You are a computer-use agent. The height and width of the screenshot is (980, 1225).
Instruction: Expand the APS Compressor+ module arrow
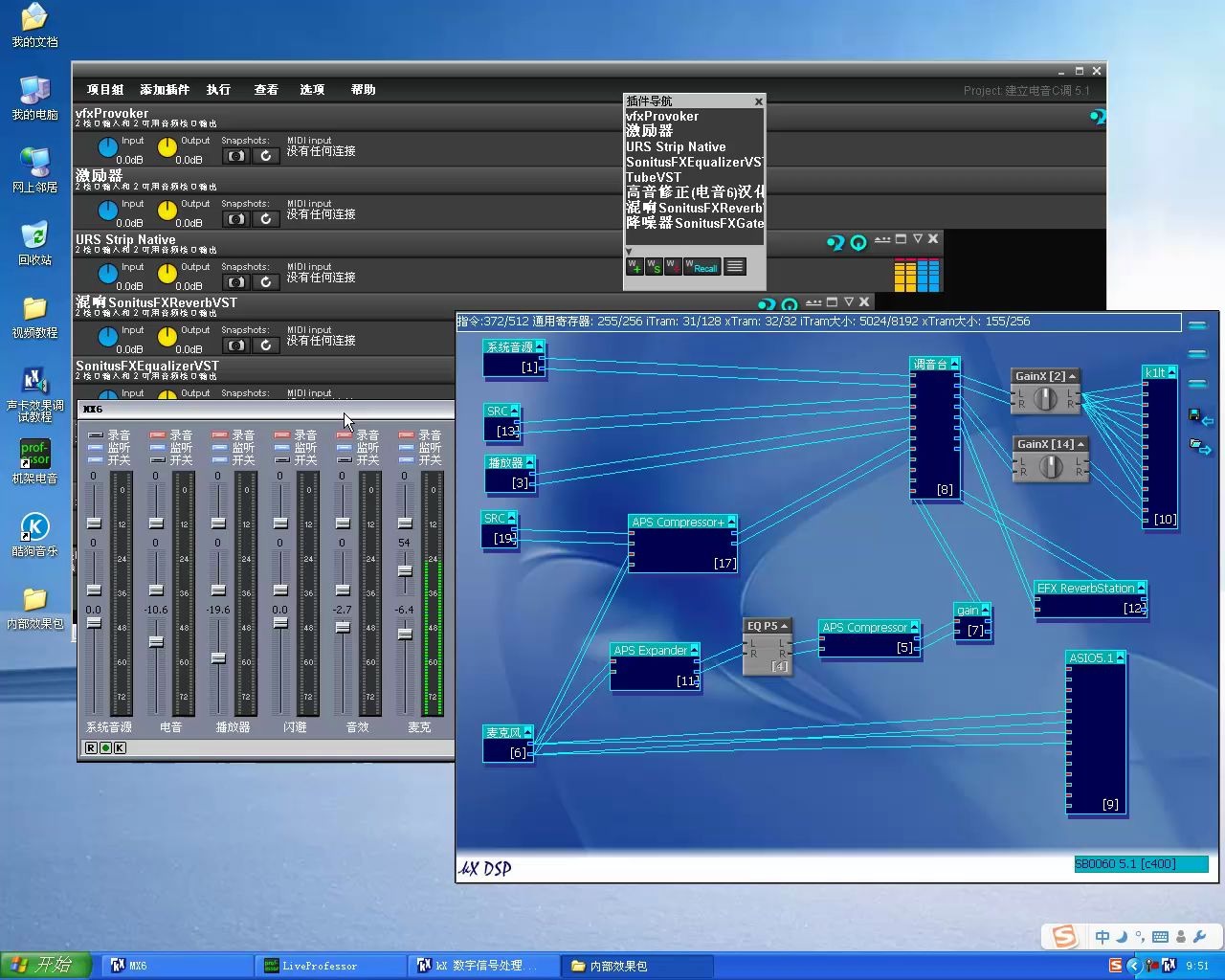pyautogui.click(x=732, y=522)
